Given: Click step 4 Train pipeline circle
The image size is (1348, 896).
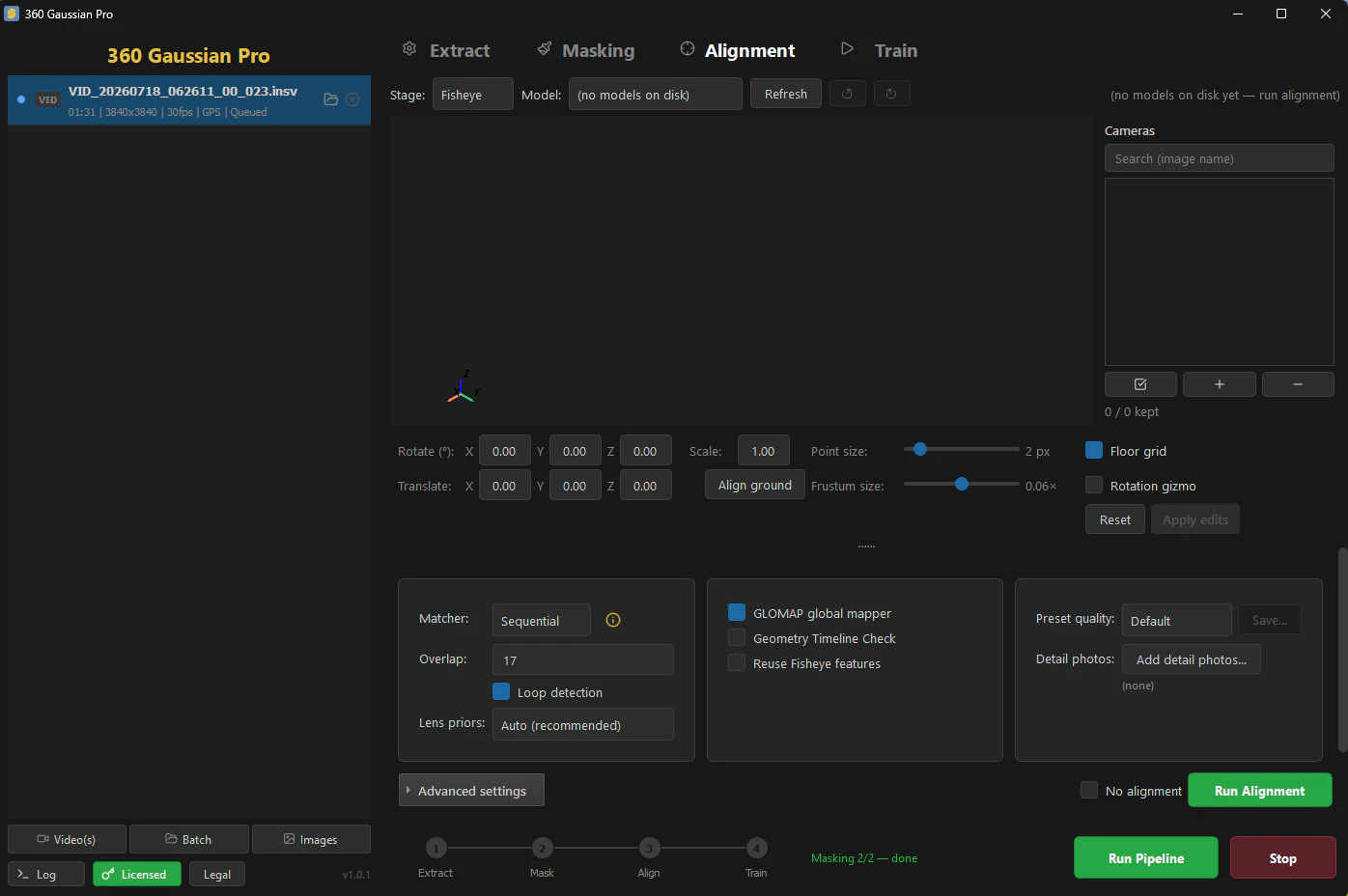Looking at the screenshot, I should (x=756, y=848).
